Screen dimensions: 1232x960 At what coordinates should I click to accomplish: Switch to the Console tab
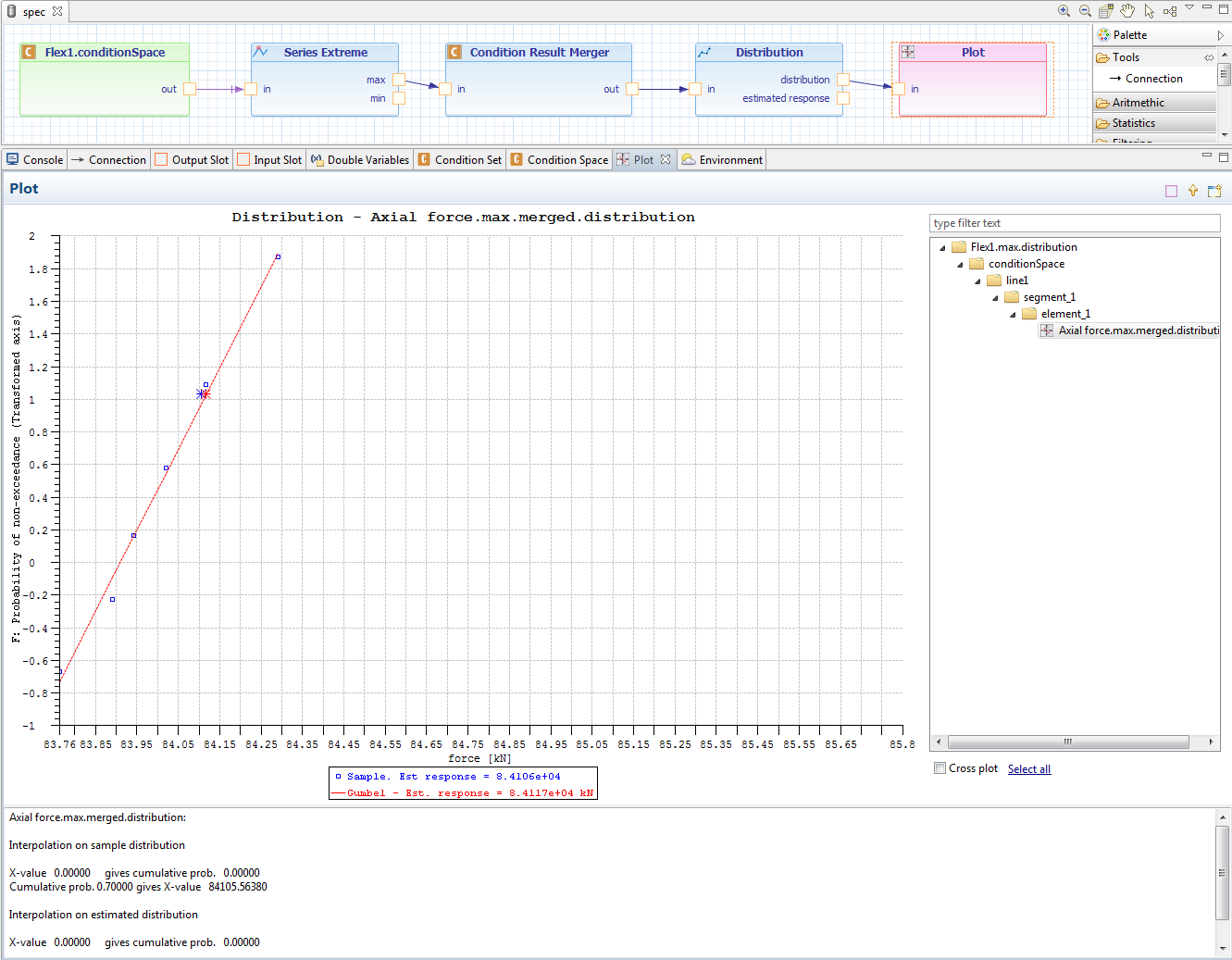[x=34, y=159]
